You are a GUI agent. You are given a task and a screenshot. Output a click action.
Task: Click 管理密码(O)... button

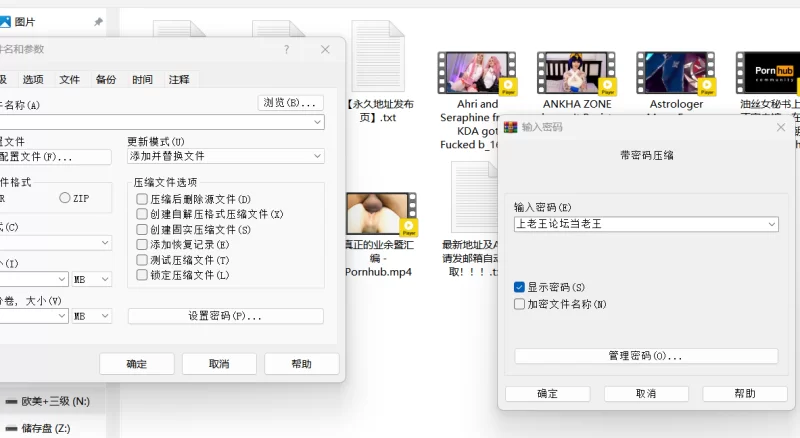point(646,356)
